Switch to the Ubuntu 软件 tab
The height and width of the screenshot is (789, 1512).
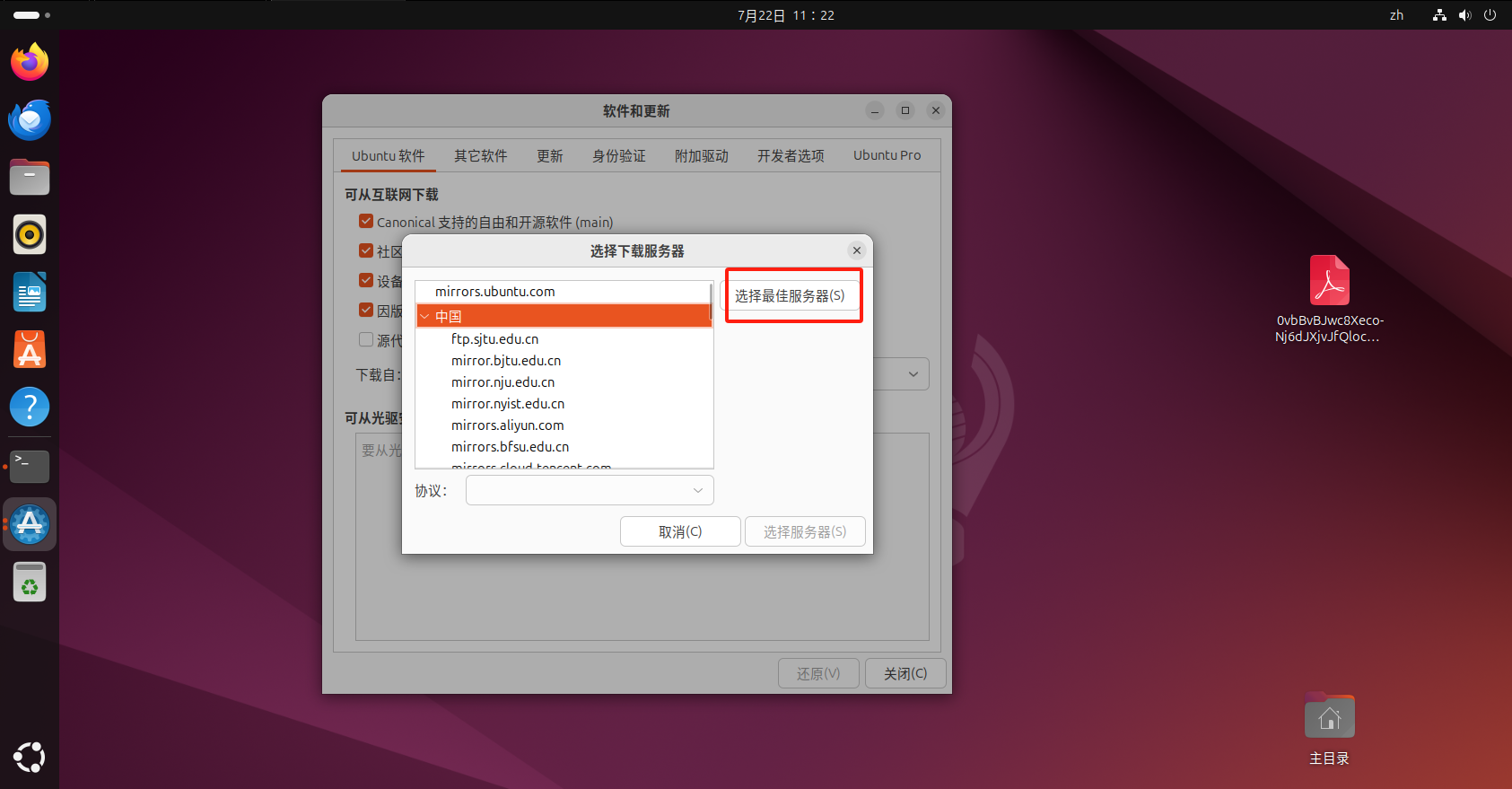coord(388,155)
